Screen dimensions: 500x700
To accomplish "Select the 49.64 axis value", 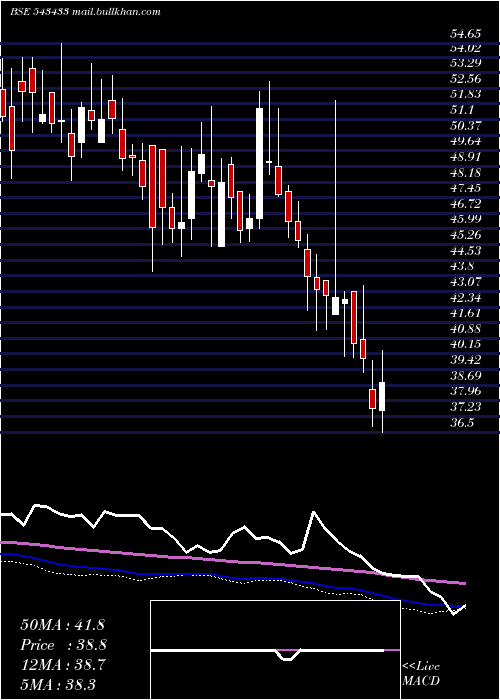I will [x=465, y=142].
